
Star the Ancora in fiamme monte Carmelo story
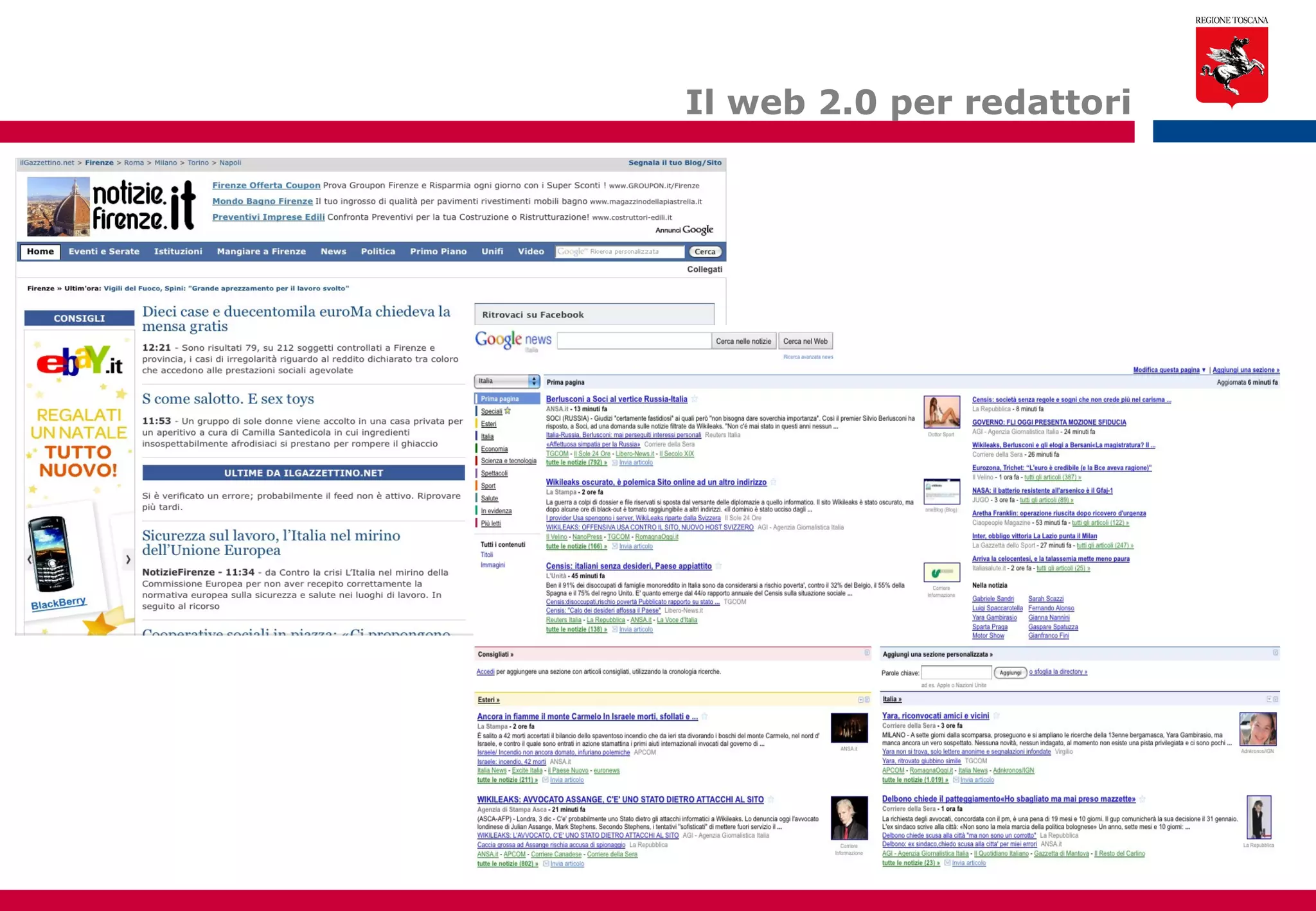(x=705, y=716)
